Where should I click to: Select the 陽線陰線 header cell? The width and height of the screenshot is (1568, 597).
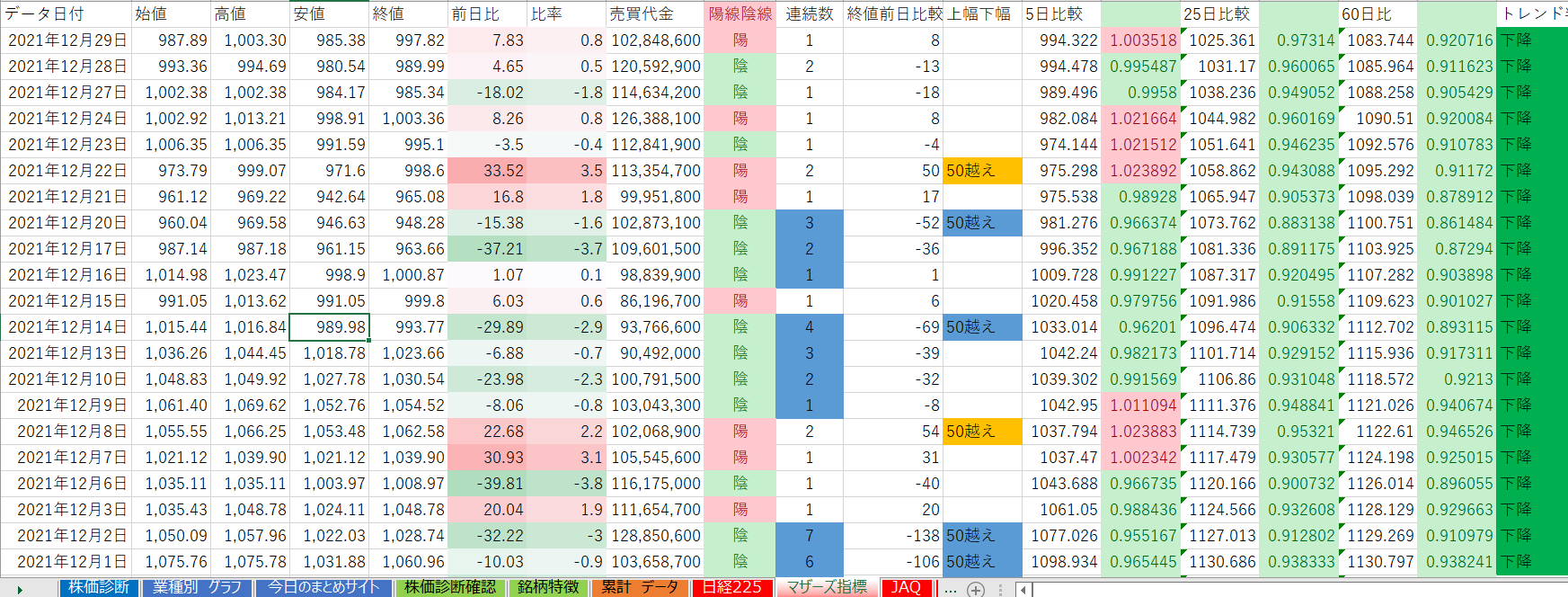tap(740, 13)
